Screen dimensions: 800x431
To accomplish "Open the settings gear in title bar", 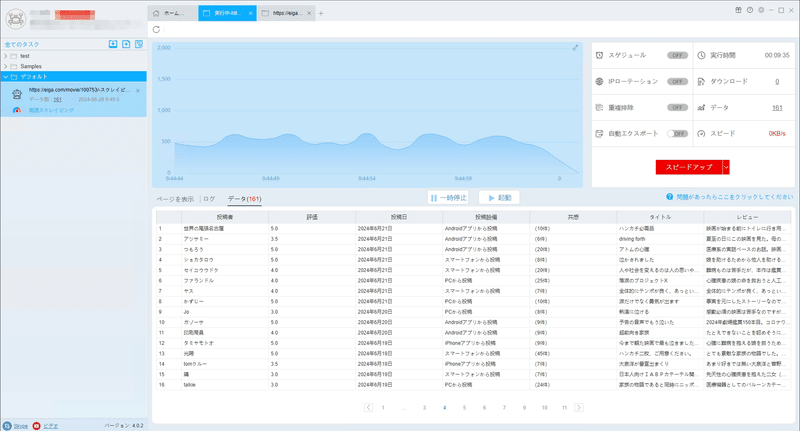I will [761, 10].
